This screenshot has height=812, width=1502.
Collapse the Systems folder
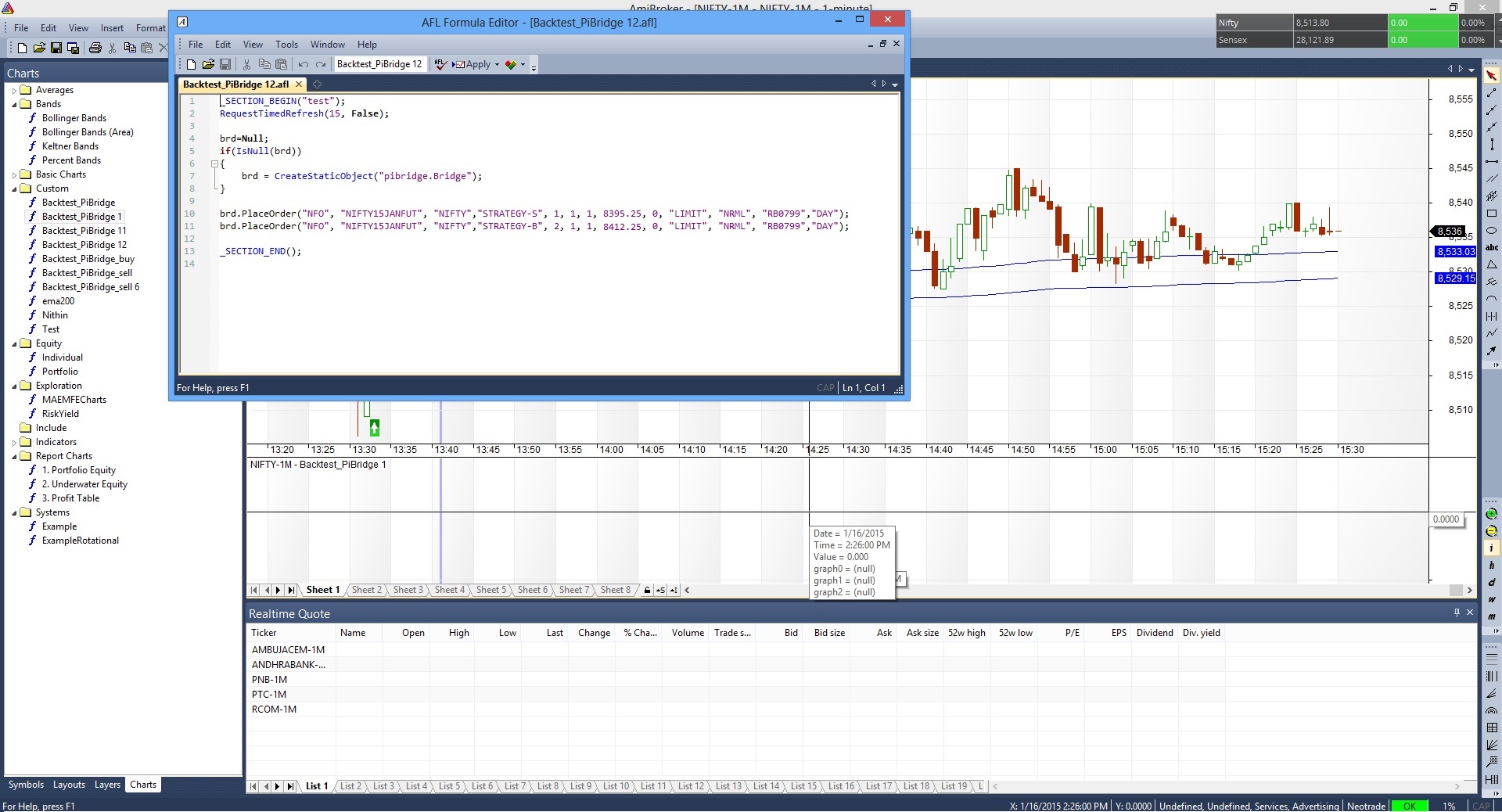click(14, 512)
